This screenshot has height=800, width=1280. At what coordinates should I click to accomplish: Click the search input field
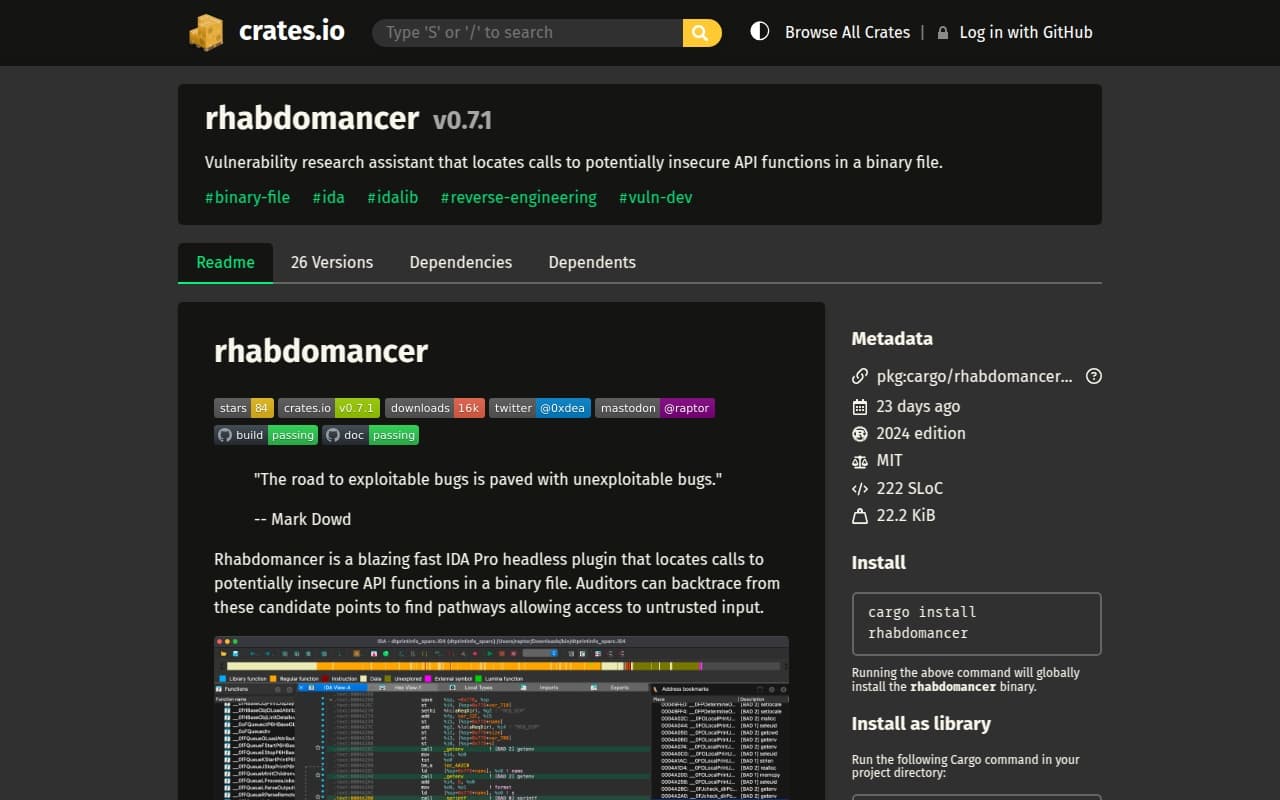[x=525, y=32]
